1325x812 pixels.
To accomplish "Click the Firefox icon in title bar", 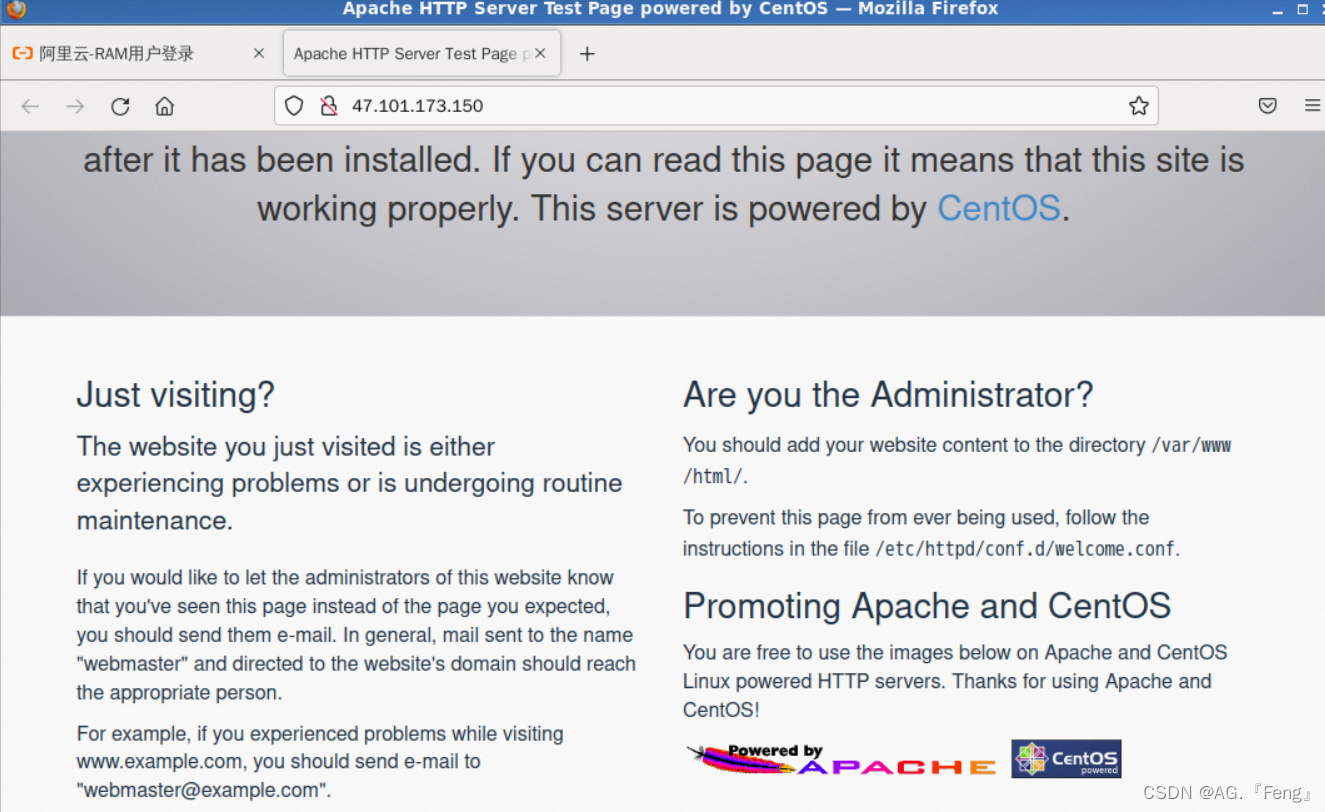I will click(14, 9).
